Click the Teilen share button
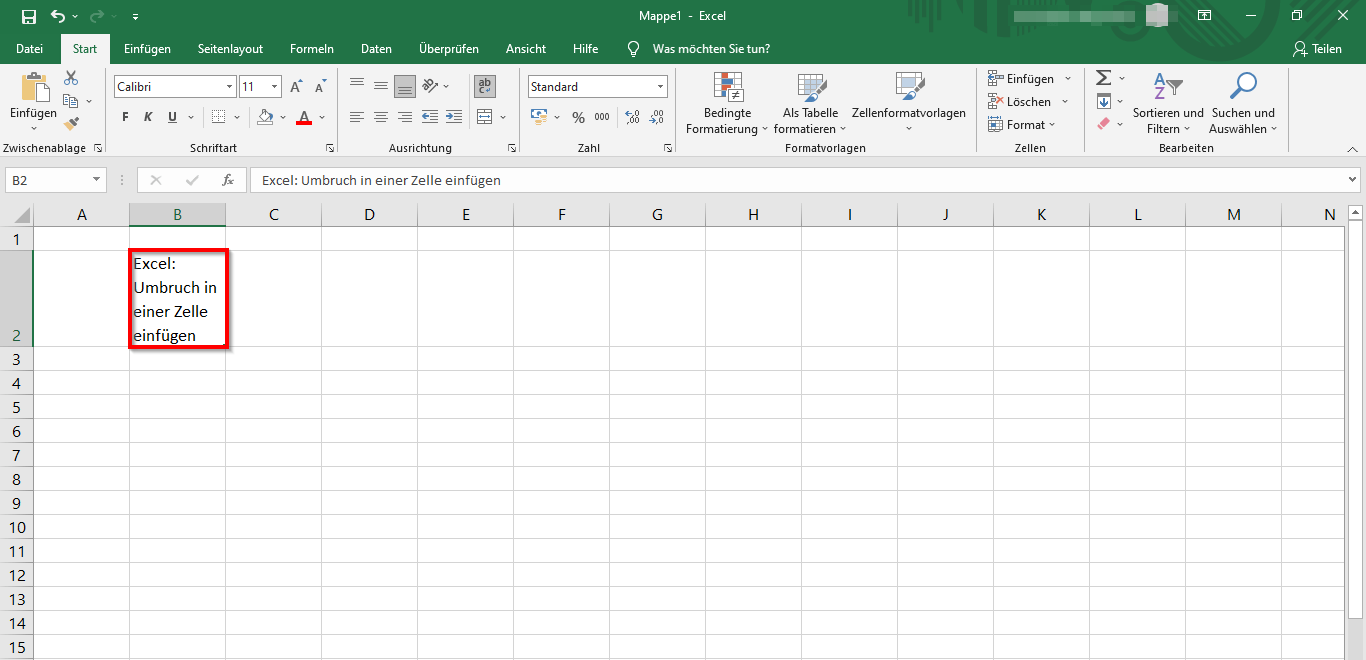This screenshot has height=660, width=1366. pyautogui.click(x=1317, y=49)
